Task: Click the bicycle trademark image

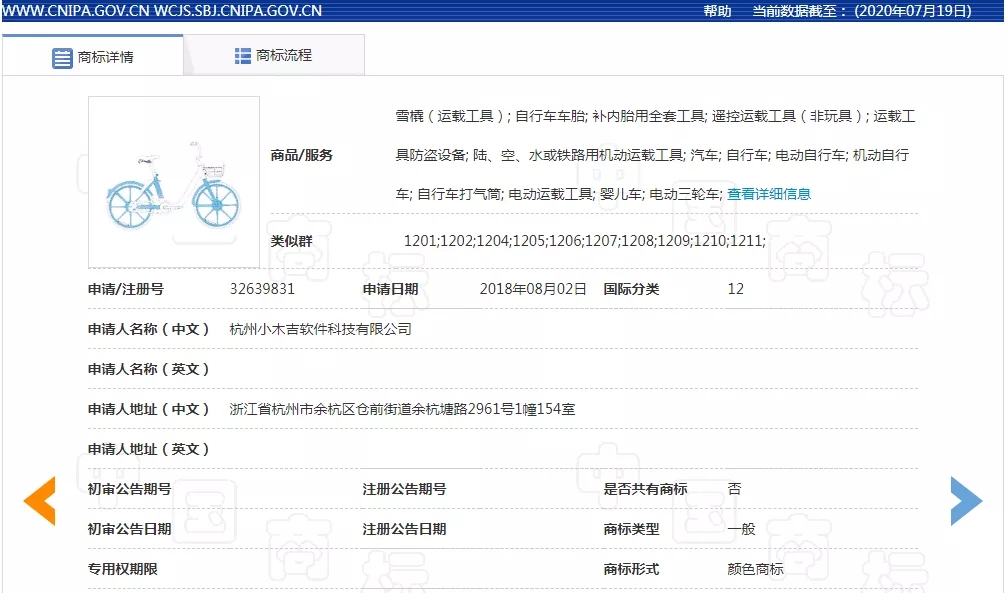Action: tap(174, 182)
